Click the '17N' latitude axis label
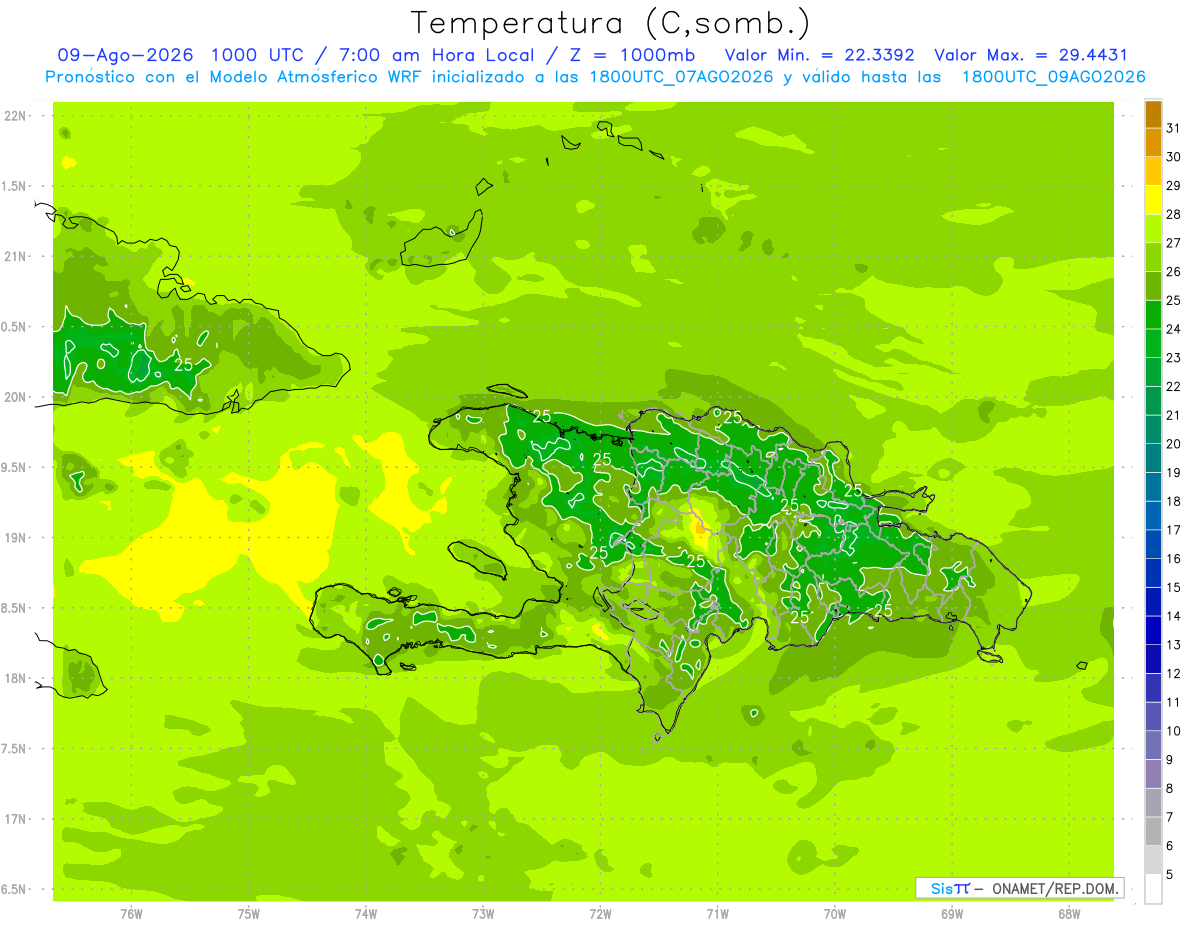The image size is (1200, 927). 15,819
